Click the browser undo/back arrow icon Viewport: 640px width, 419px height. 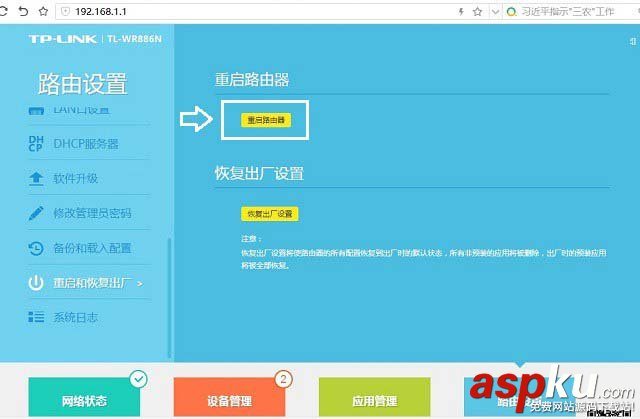pyautogui.click(x=23, y=11)
